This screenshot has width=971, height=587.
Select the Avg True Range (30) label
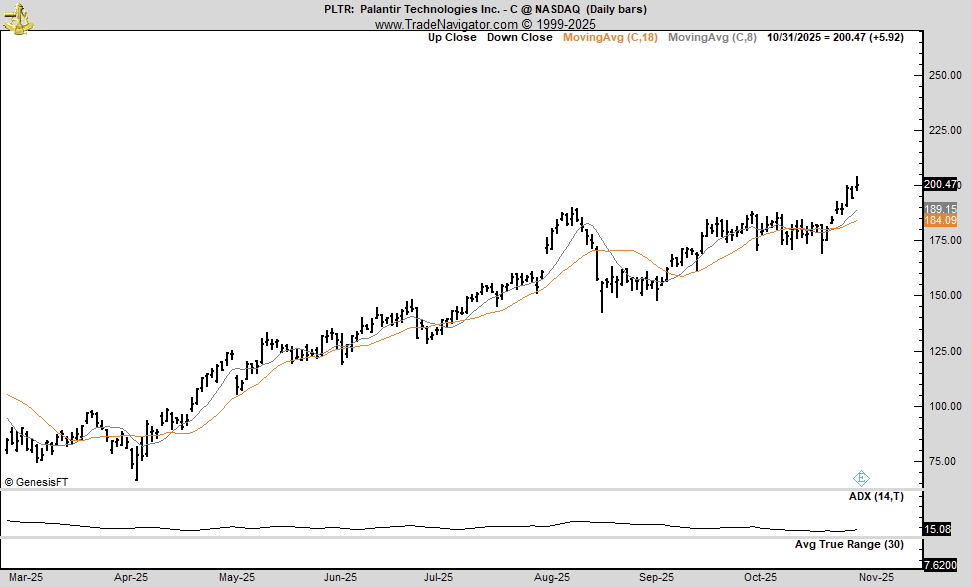[849, 544]
